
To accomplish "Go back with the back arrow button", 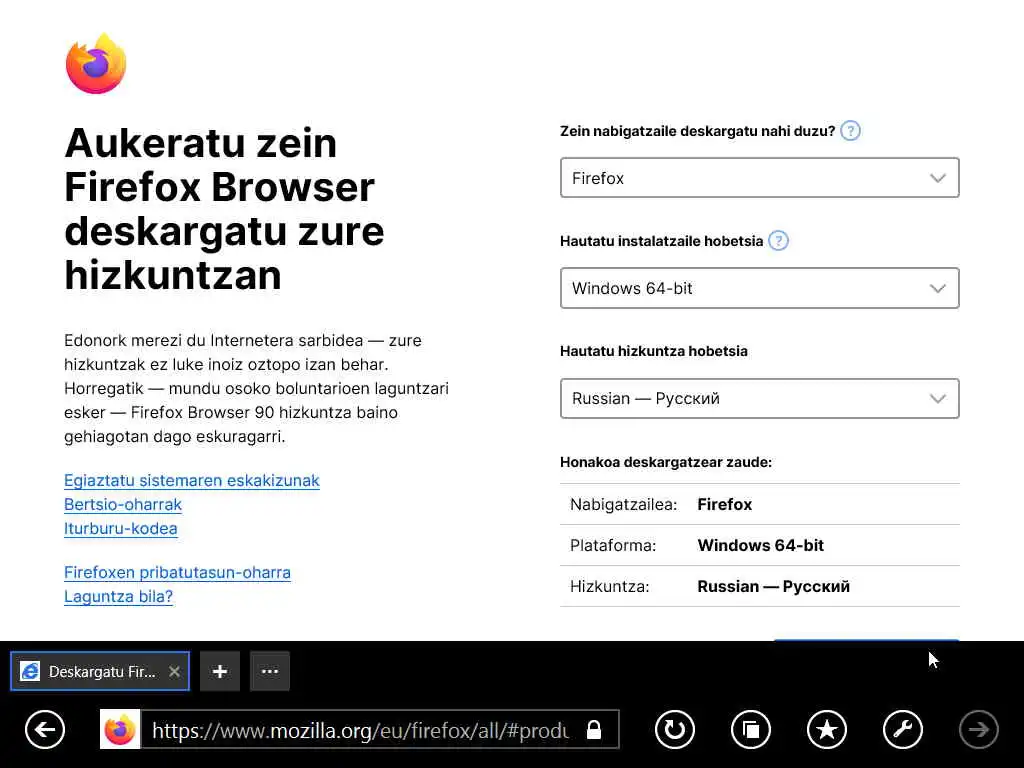I will pos(45,729).
